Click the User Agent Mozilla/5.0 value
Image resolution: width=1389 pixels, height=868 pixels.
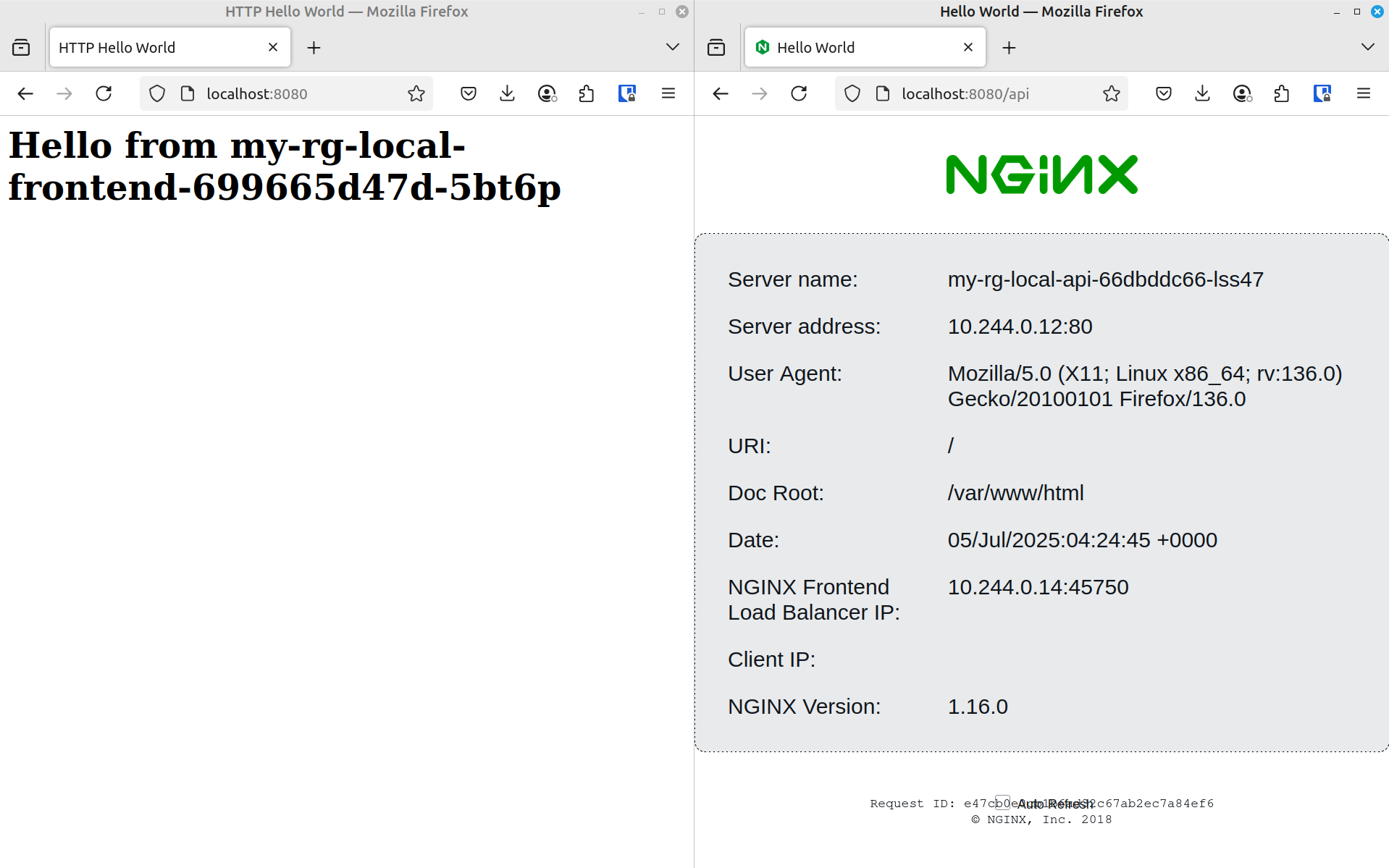tap(1144, 386)
